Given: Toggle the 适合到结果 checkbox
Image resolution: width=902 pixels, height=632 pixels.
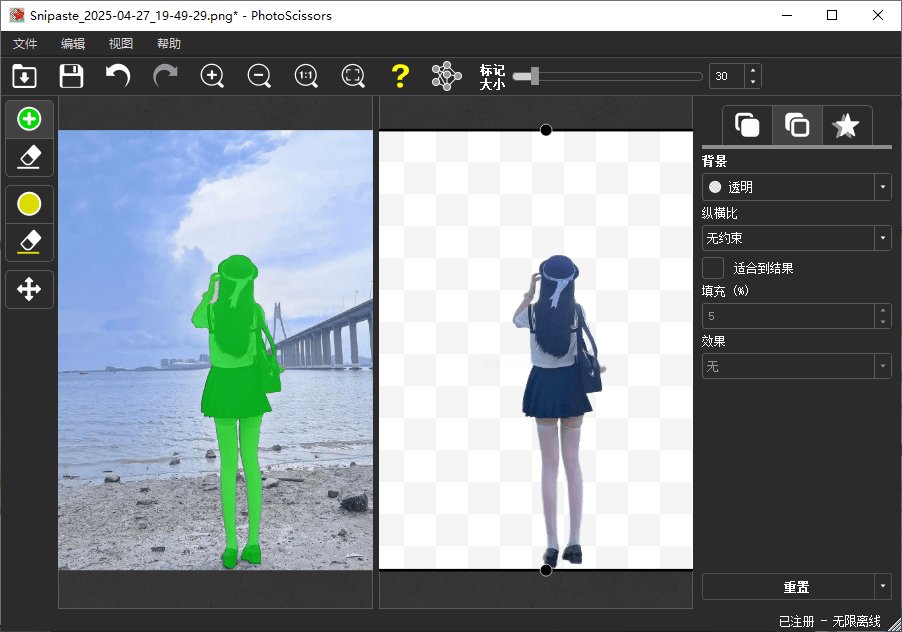Looking at the screenshot, I should pos(713,268).
